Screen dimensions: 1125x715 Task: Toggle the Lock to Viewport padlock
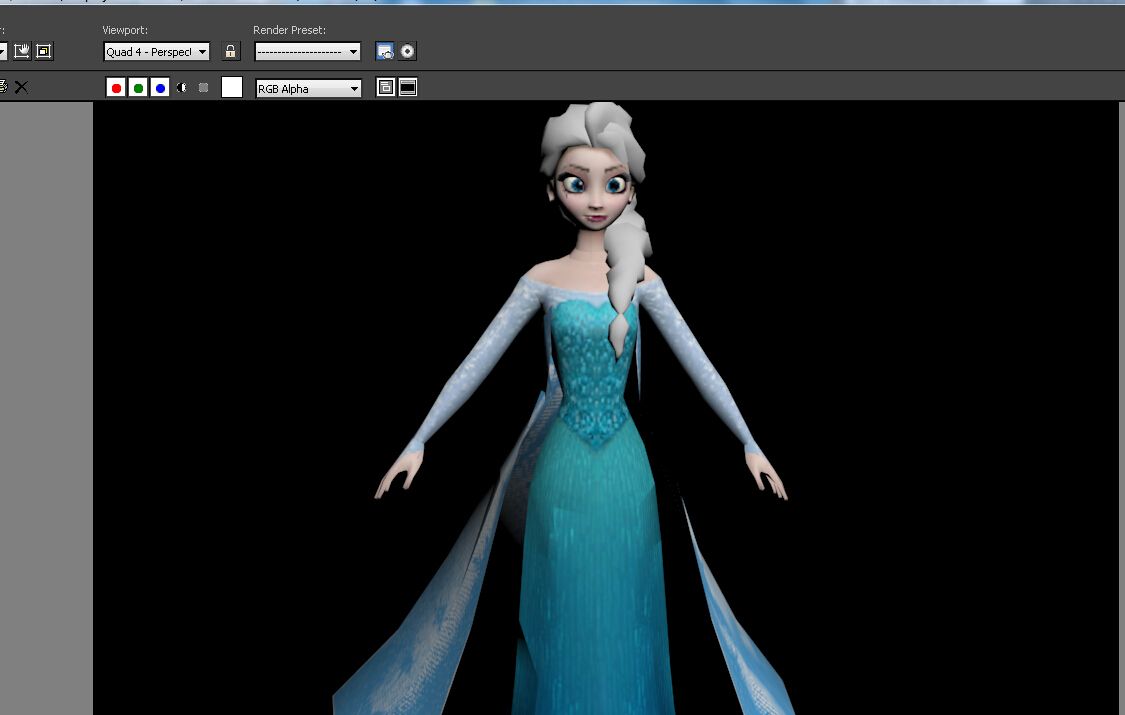coord(231,51)
